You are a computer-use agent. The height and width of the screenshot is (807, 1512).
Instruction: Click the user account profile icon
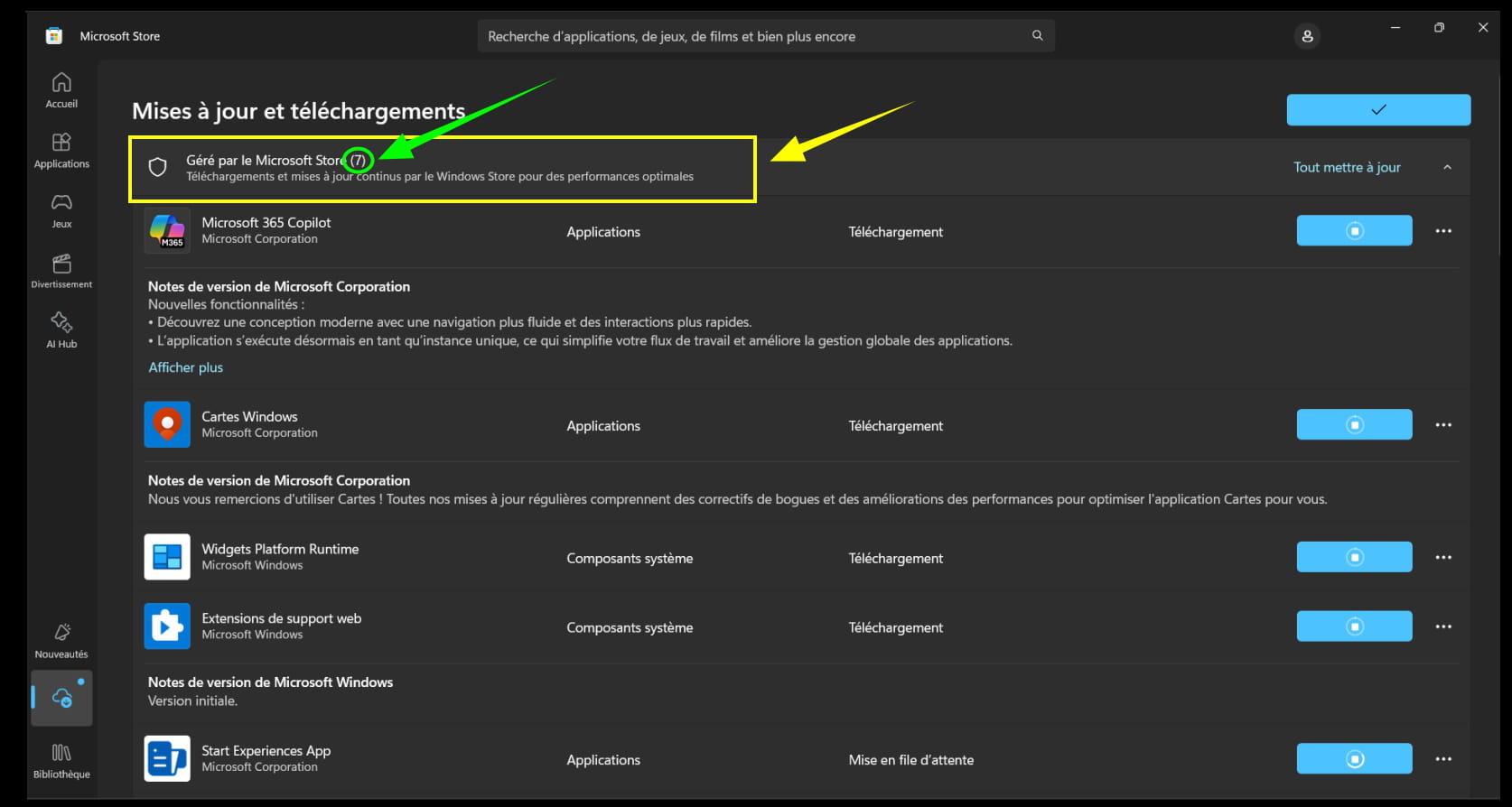pyautogui.click(x=1306, y=36)
